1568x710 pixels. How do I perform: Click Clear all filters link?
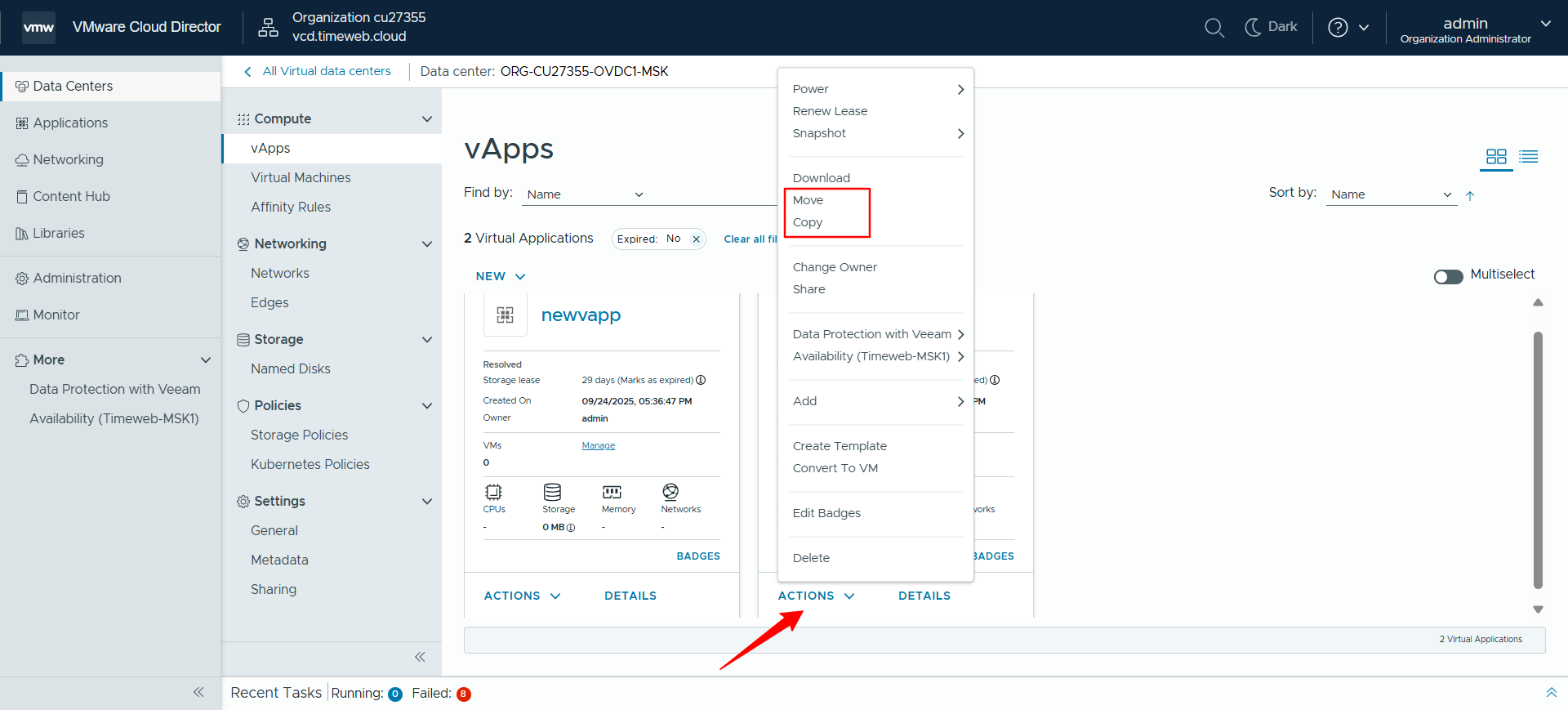click(x=751, y=239)
